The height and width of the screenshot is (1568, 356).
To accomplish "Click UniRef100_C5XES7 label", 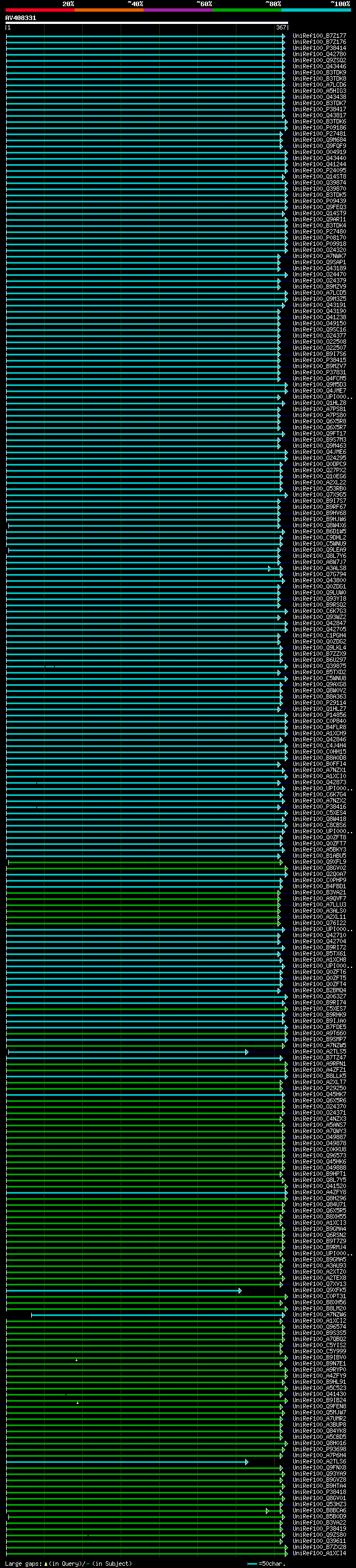I will click(319, 1008).
